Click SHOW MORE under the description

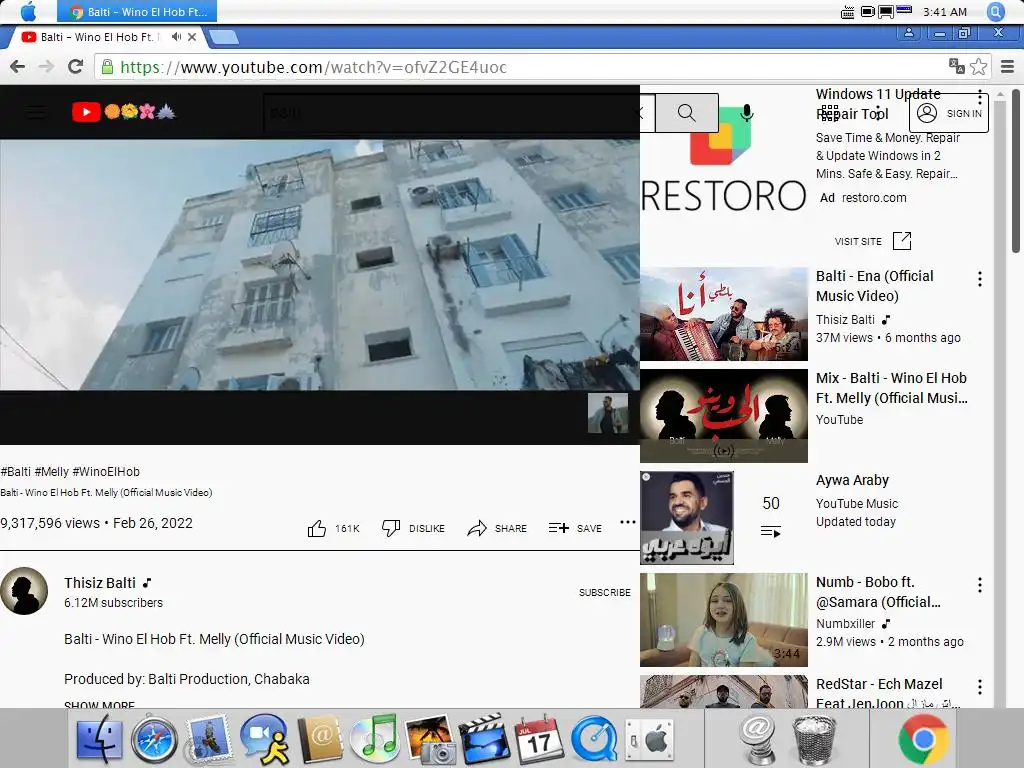click(99, 705)
